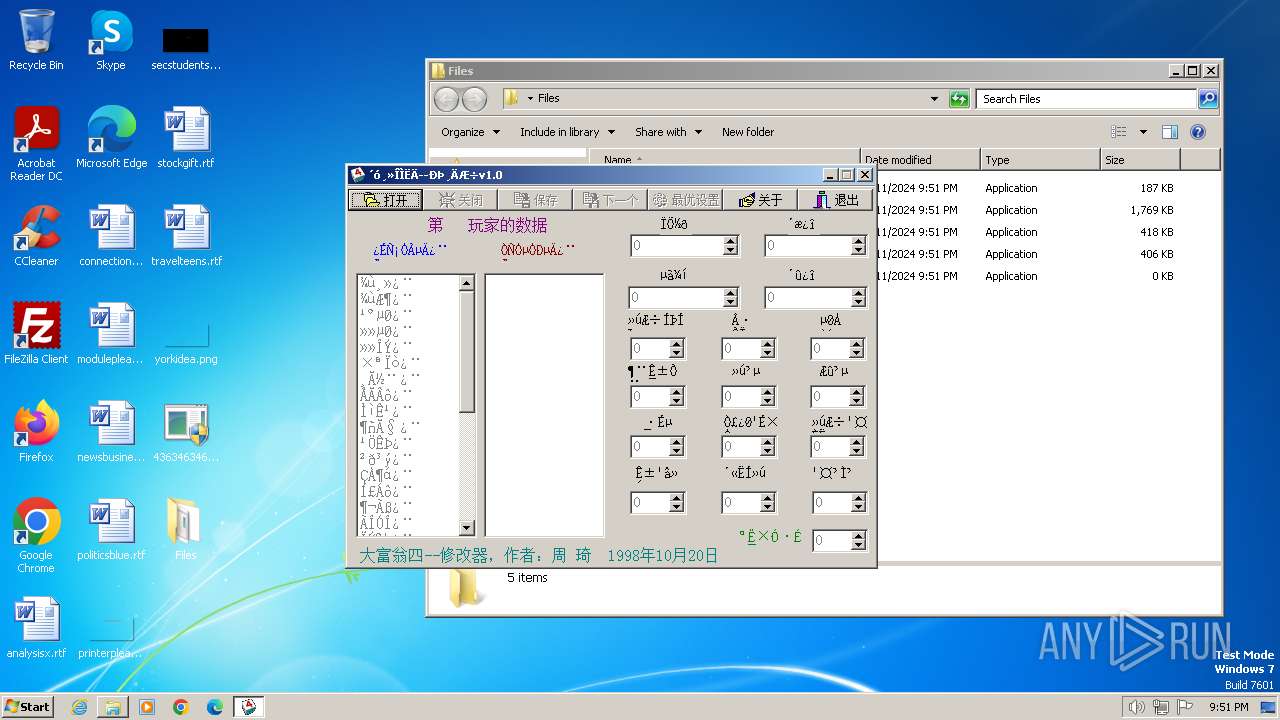This screenshot has width=1280, height=720.
Task: Select the Microsoft Edge desktop shortcut
Action: (111, 138)
